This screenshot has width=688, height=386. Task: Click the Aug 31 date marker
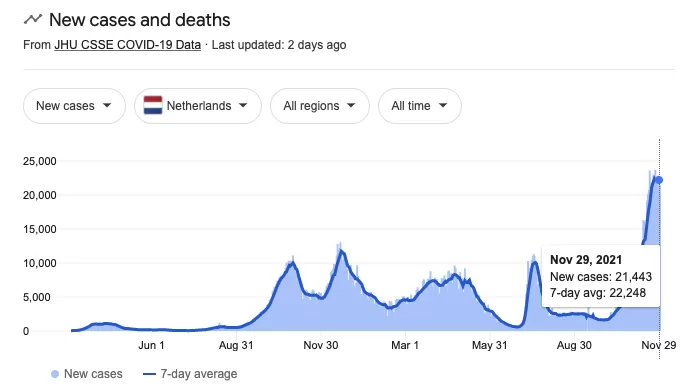click(x=236, y=345)
